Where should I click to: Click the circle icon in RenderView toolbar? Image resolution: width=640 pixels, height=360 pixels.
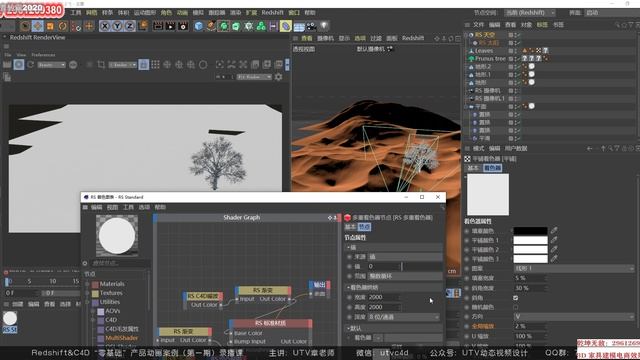point(203,64)
